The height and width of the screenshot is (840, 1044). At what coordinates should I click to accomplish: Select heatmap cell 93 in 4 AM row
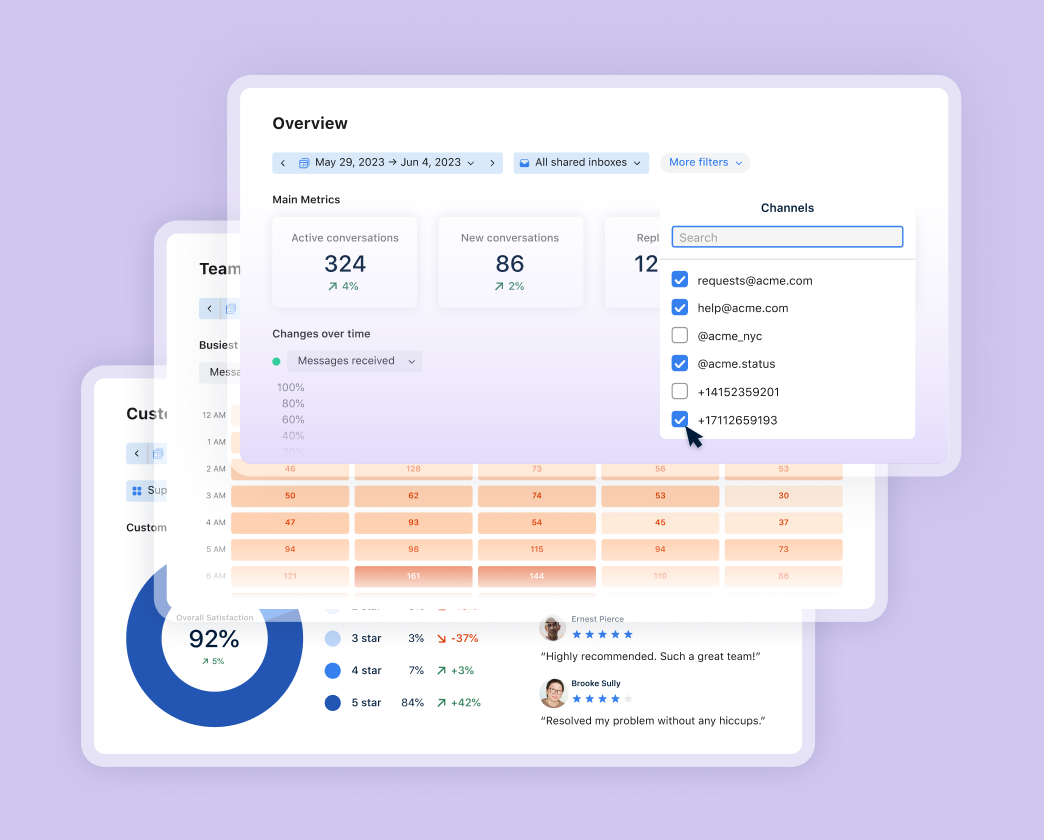click(x=413, y=523)
